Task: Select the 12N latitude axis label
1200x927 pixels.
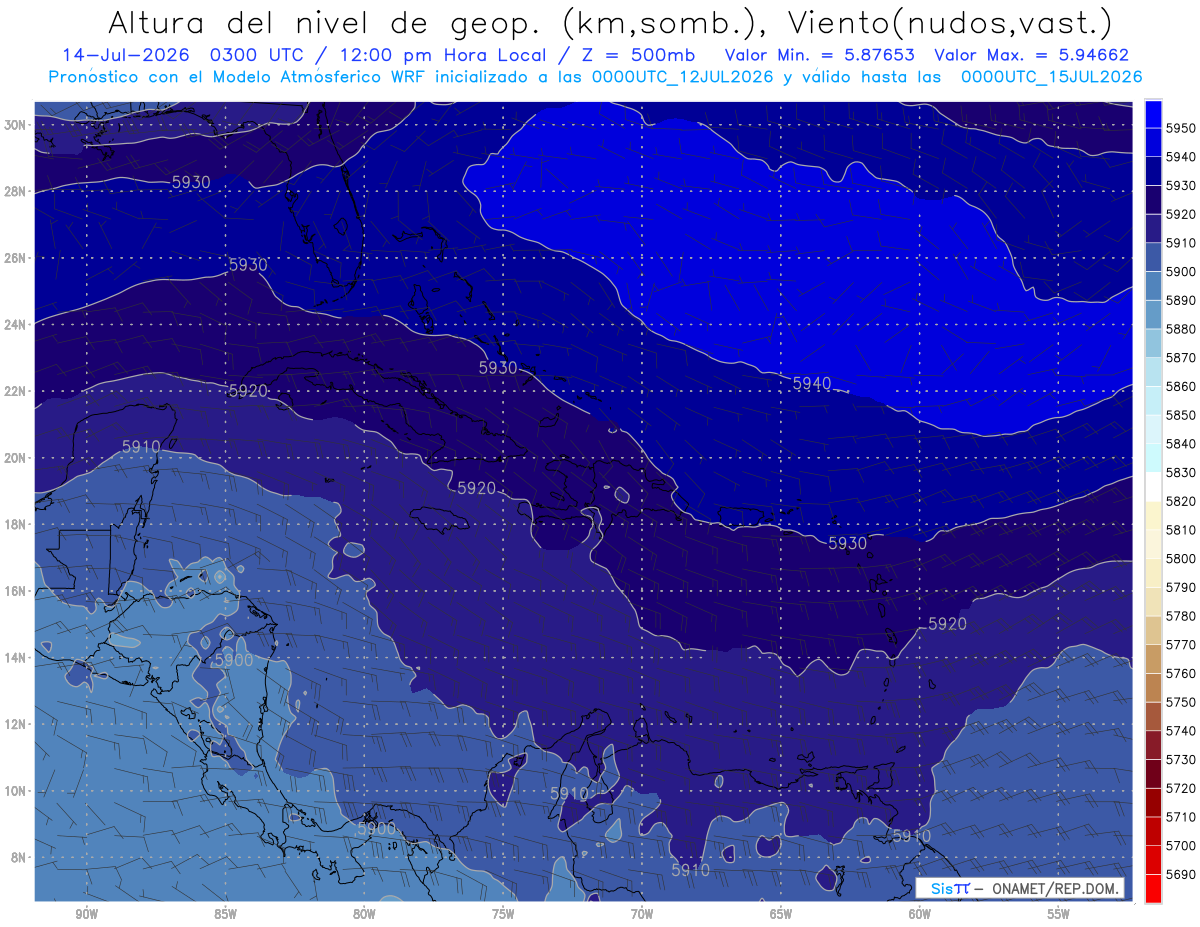Action: coord(14,724)
